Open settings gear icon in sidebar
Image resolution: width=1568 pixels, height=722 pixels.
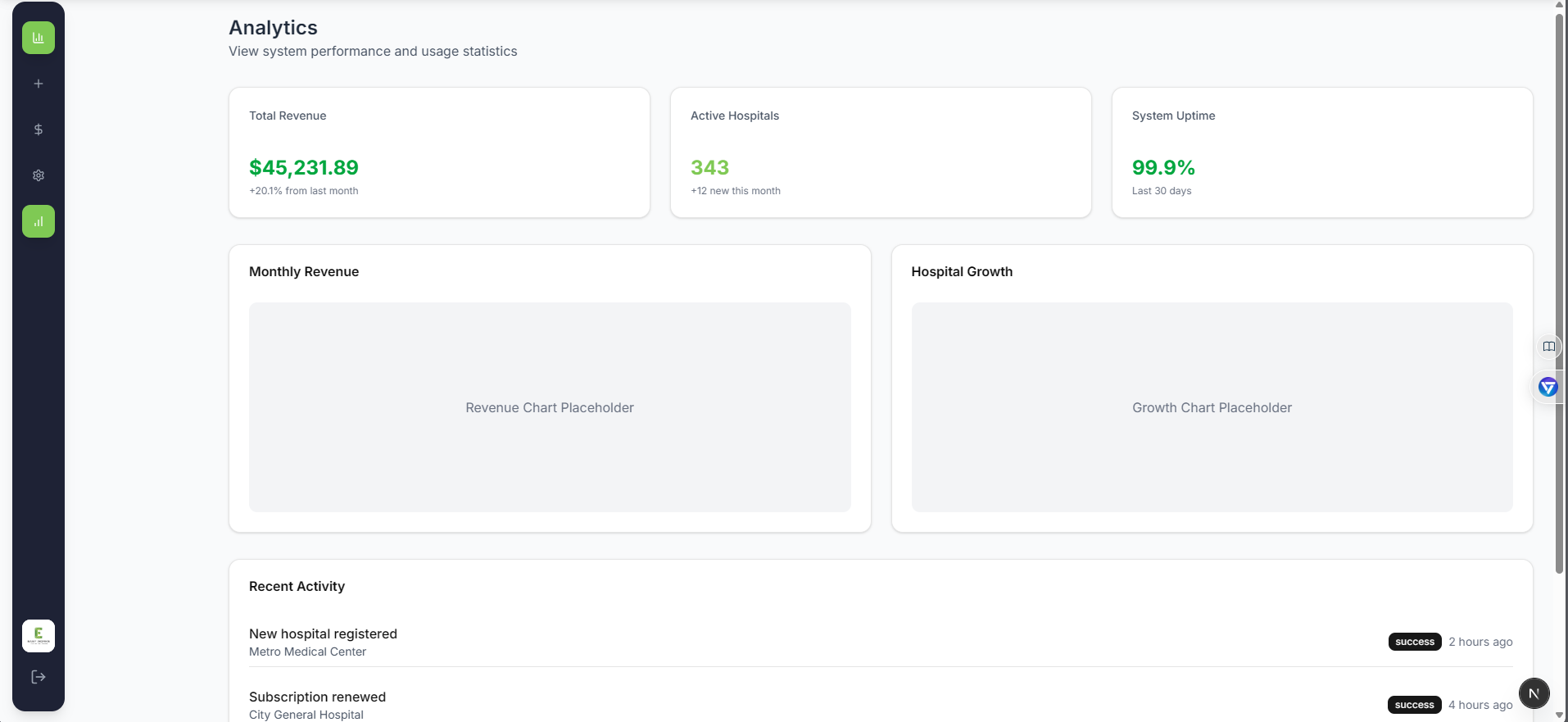[x=39, y=175]
